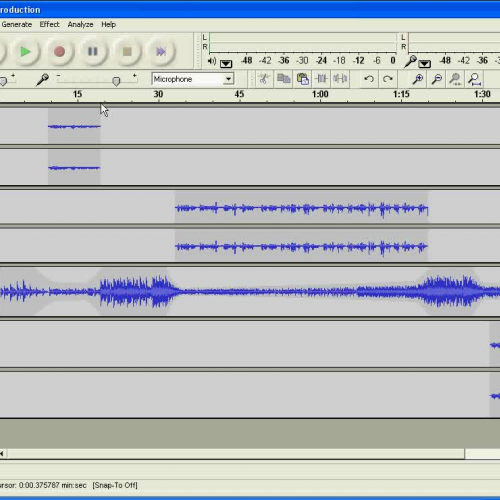Click the short clip in the first track's bottom channel

coord(74,168)
